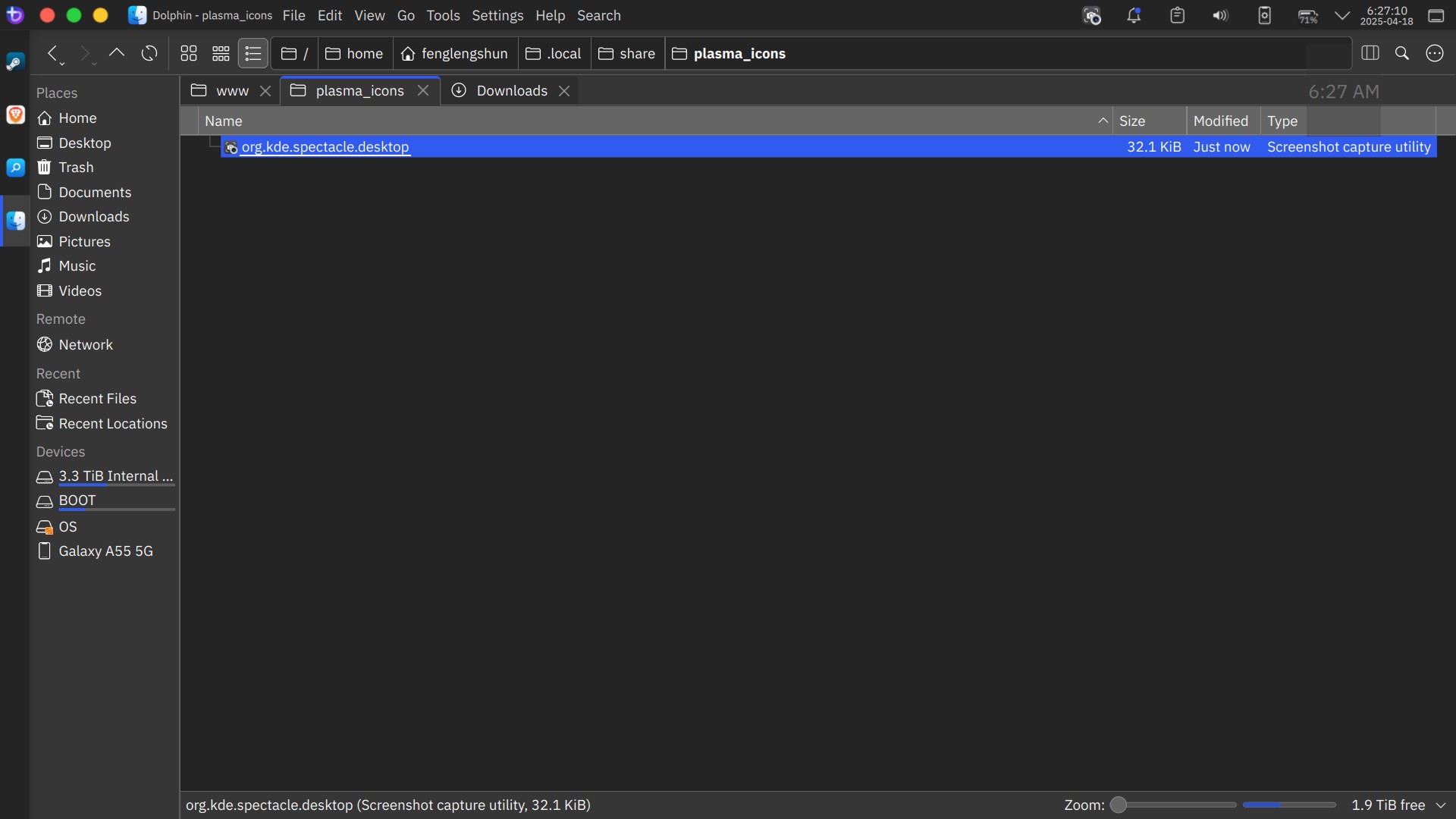Open the 3.3 TiB Internal drive

[x=104, y=477]
